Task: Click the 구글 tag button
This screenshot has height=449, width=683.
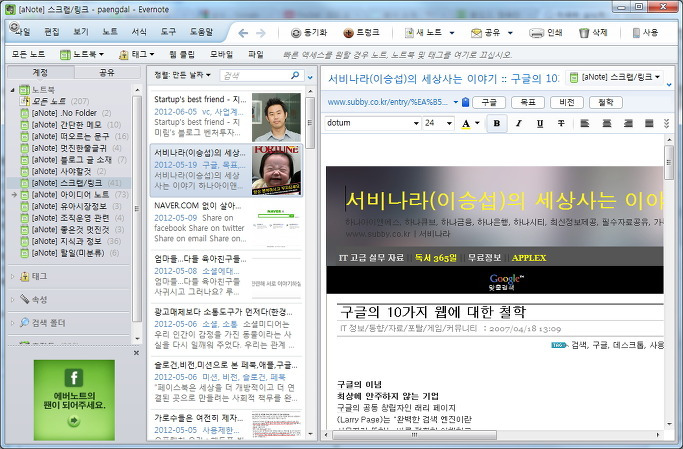Action: click(489, 102)
